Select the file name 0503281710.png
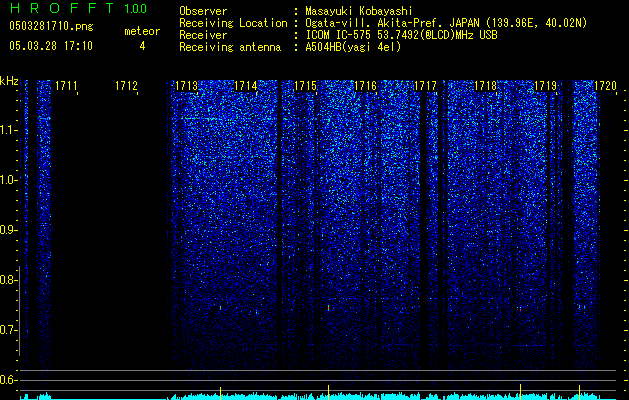Image resolution: width=629 pixels, height=400 pixels. pyautogui.click(x=51, y=26)
